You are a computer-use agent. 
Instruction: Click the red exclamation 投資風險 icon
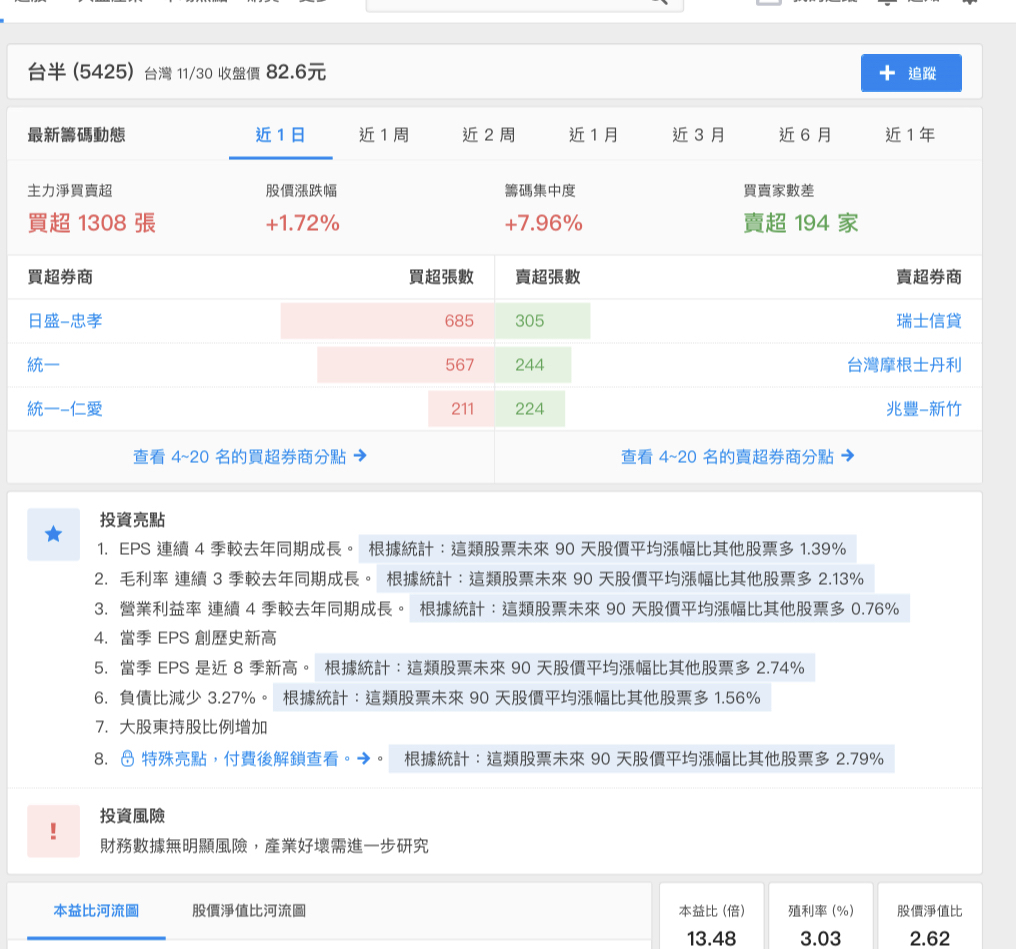click(54, 831)
